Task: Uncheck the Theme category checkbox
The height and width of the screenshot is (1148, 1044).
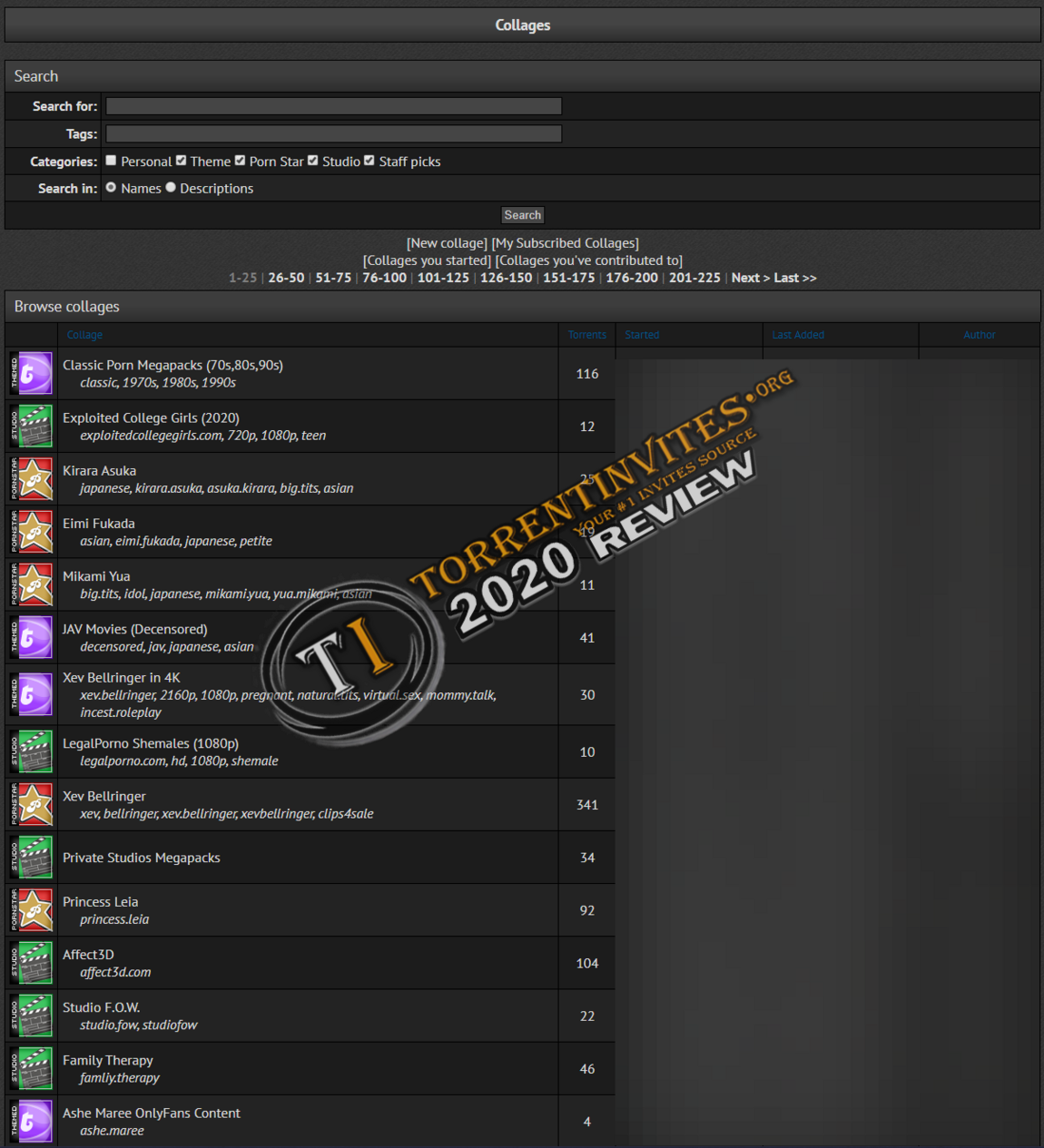Action: pos(181,161)
